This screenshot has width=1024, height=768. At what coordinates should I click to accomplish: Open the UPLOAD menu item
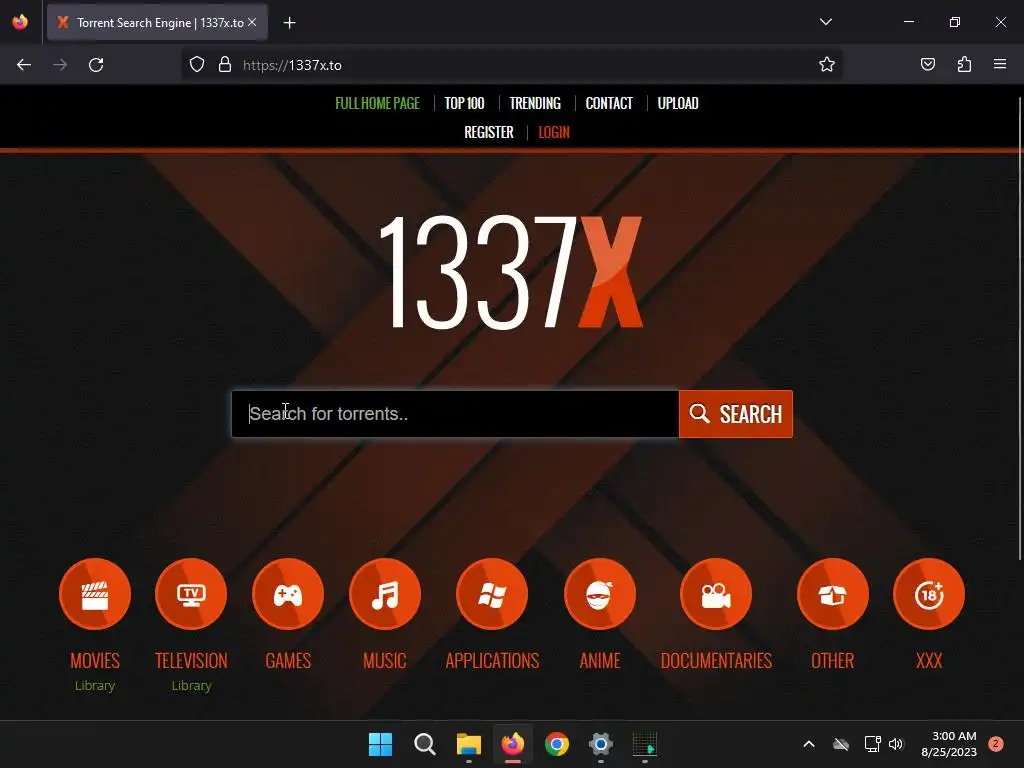click(x=678, y=103)
